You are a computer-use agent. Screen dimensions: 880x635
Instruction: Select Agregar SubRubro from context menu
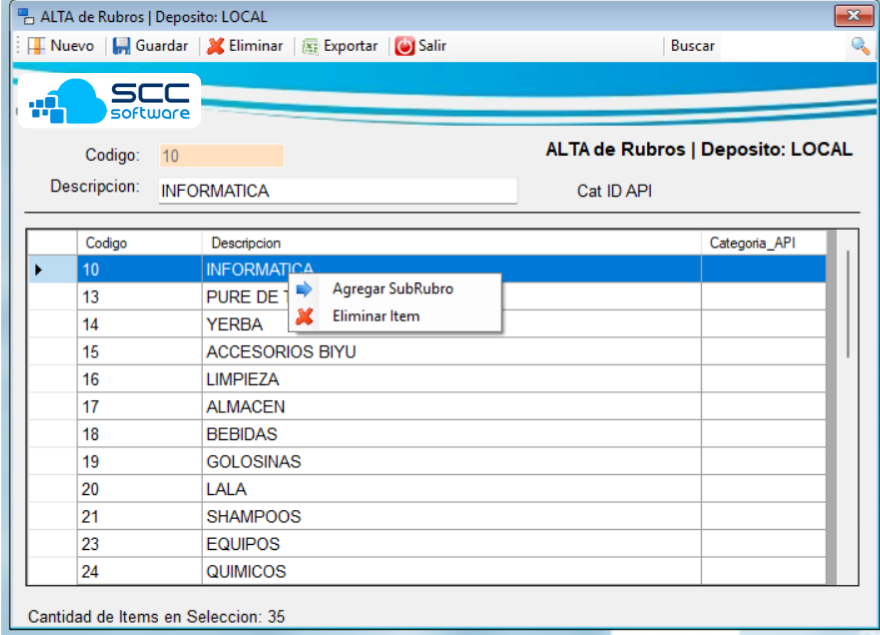pyautogui.click(x=392, y=289)
